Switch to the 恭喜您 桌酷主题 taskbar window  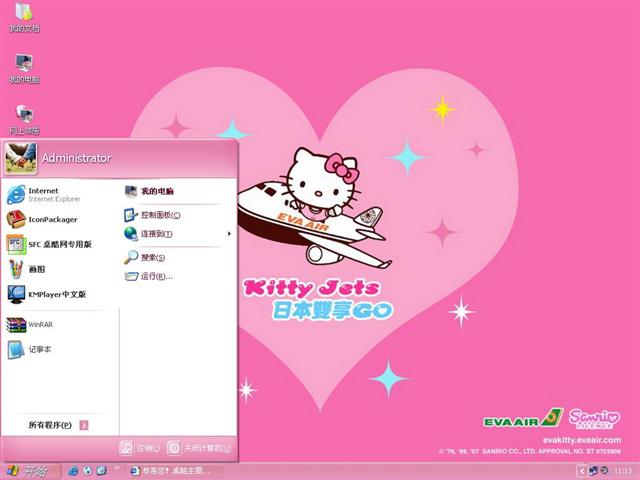click(x=170, y=470)
